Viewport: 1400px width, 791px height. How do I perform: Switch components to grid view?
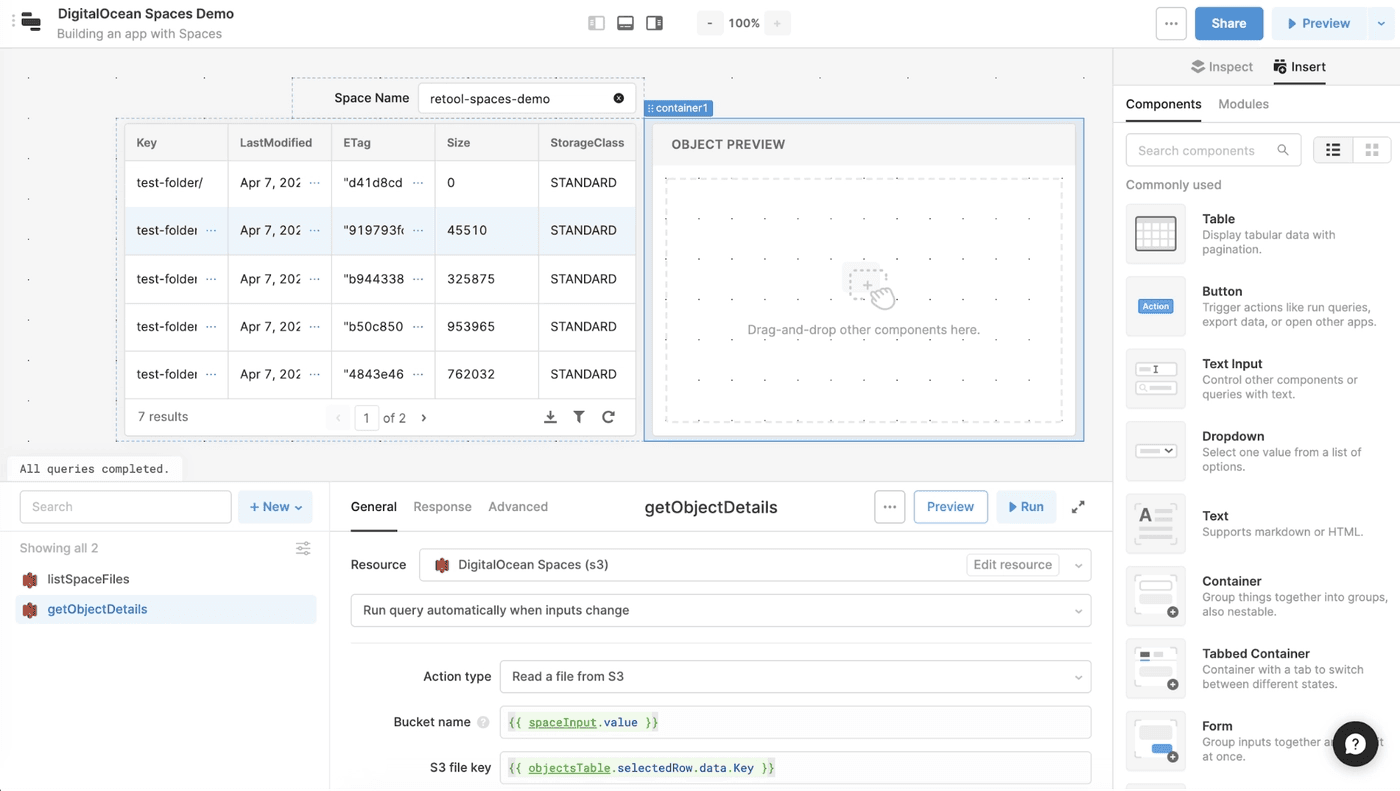pyautogui.click(x=1371, y=150)
